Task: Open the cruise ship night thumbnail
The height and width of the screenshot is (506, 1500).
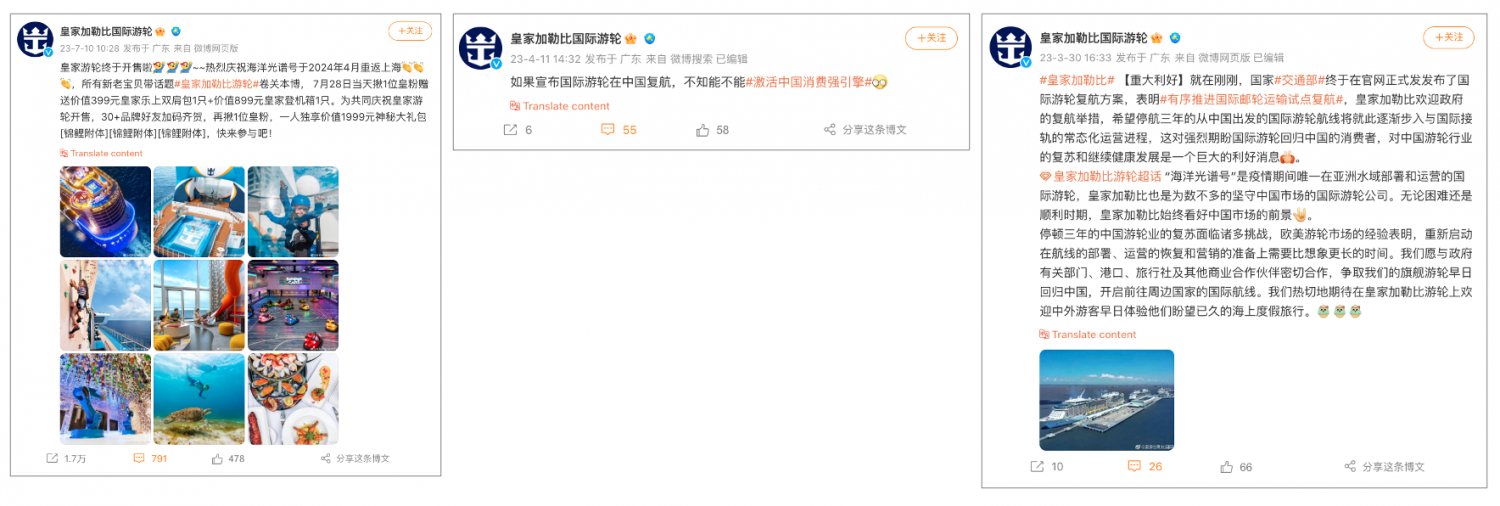Action: click(x=105, y=211)
